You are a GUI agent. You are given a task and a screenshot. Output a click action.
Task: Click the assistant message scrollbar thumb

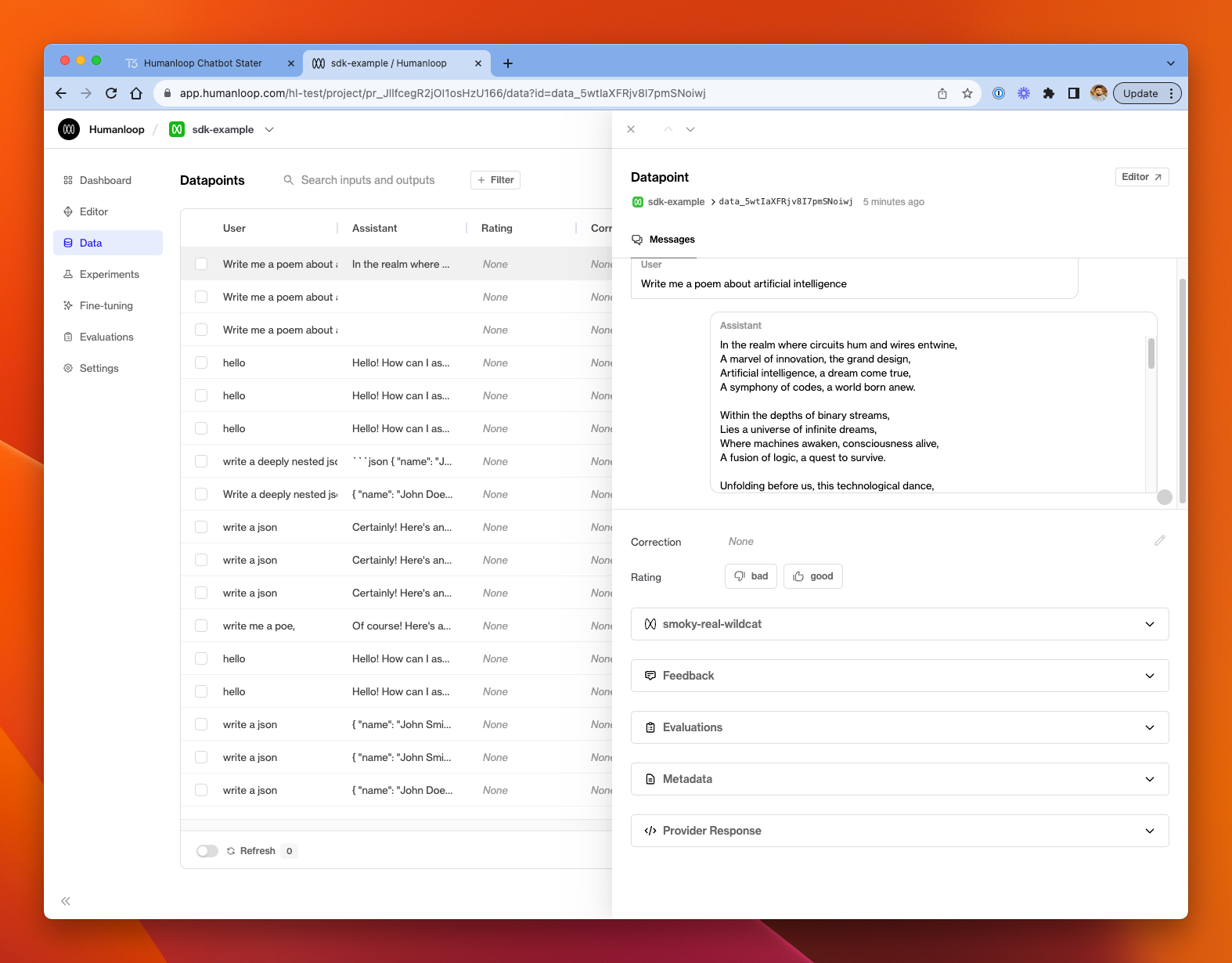click(1151, 353)
